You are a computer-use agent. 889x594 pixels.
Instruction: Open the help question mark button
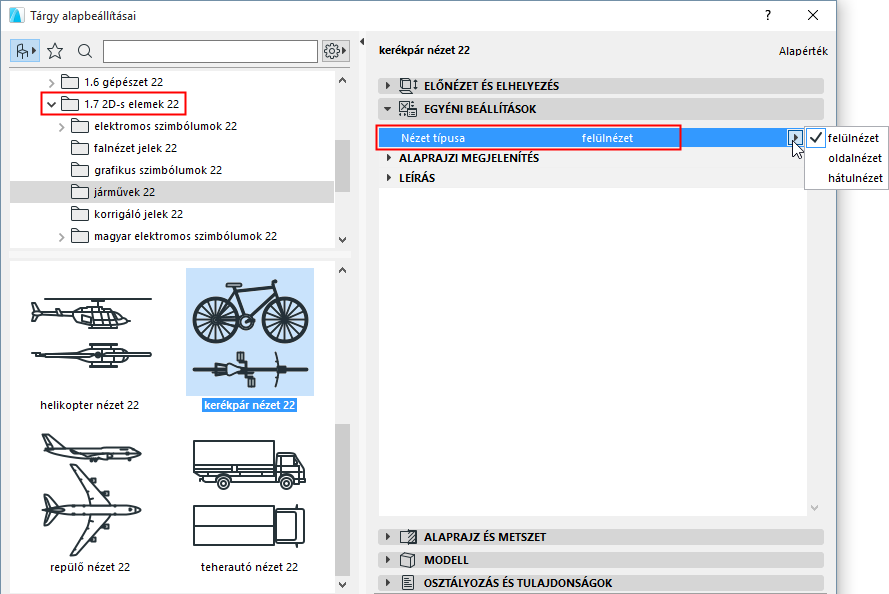(768, 15)
